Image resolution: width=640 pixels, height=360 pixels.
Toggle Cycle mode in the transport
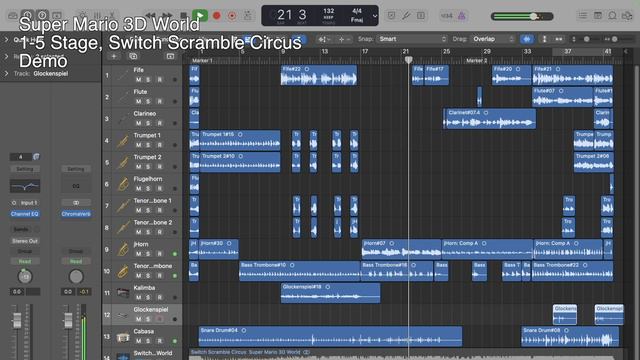click(248, 16)
